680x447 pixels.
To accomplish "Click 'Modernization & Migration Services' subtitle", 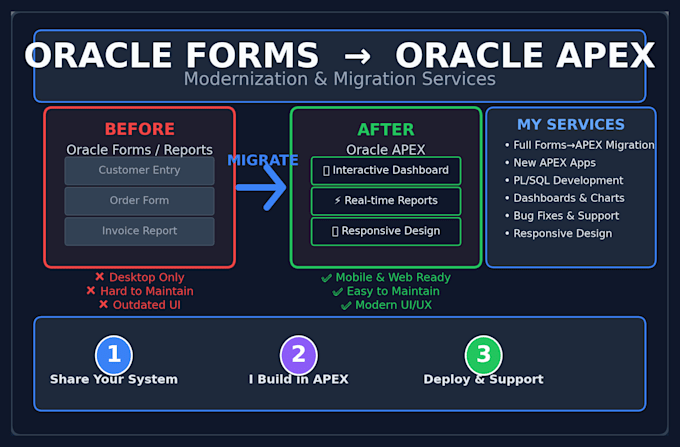I will (x=340, y=79).
